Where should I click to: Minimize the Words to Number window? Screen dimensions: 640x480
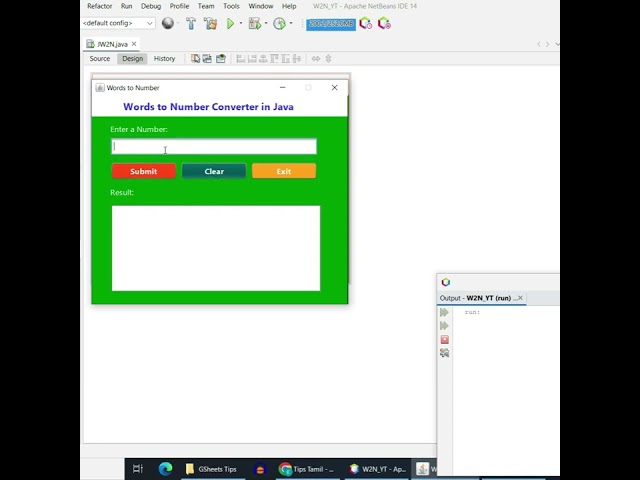(x=282, y=87)
